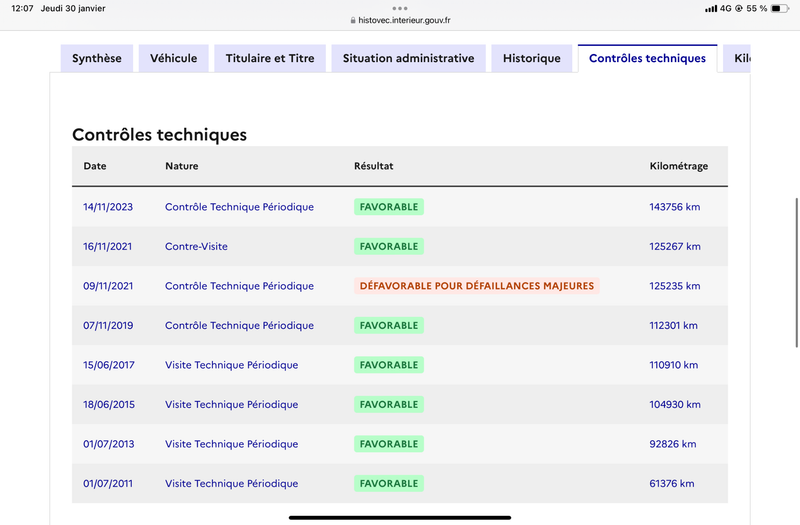Click Contrôle Technique Périodique in 14/11/2023 row
This screenshot has height=525, width=800.
[x=239, y=207]
